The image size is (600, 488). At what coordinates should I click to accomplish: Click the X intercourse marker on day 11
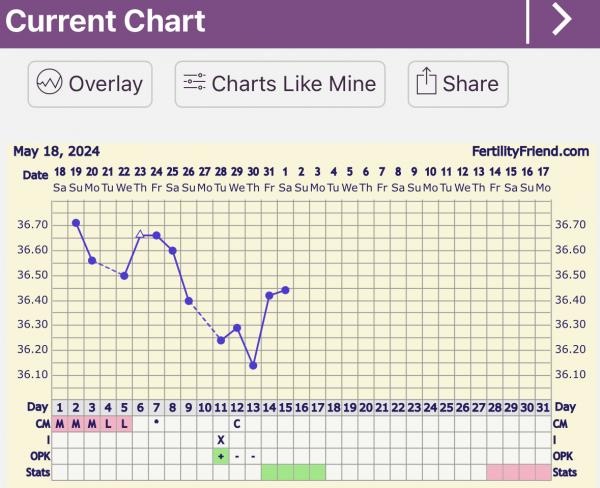pos(221,440)
